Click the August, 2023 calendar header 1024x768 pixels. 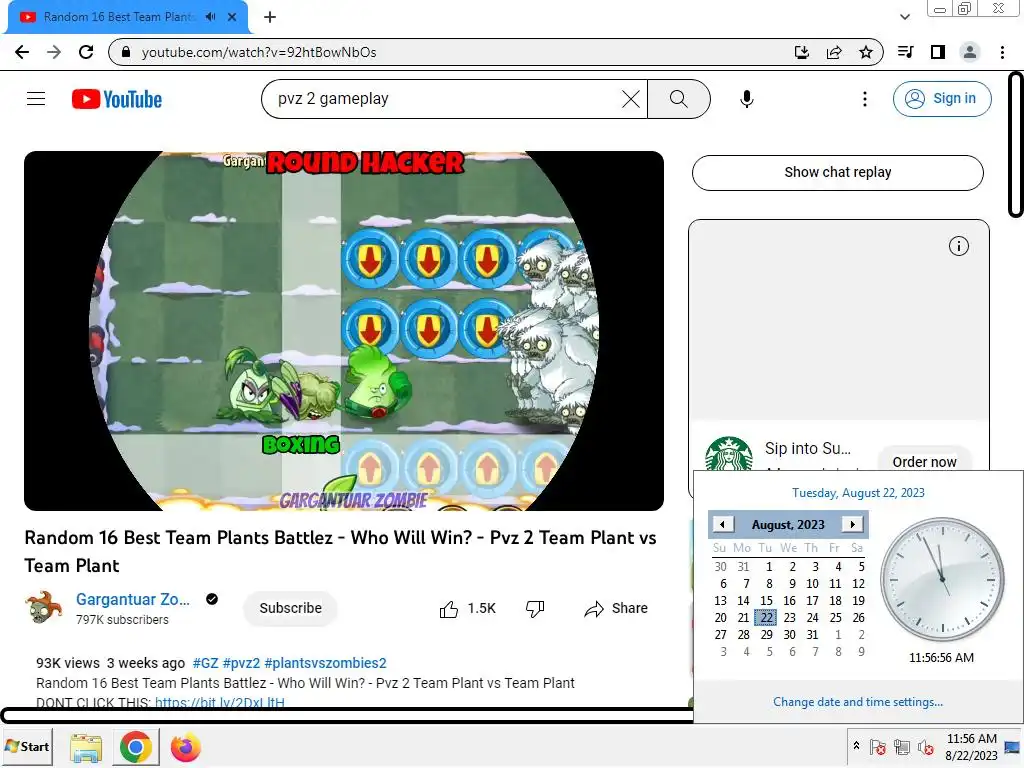788,524
